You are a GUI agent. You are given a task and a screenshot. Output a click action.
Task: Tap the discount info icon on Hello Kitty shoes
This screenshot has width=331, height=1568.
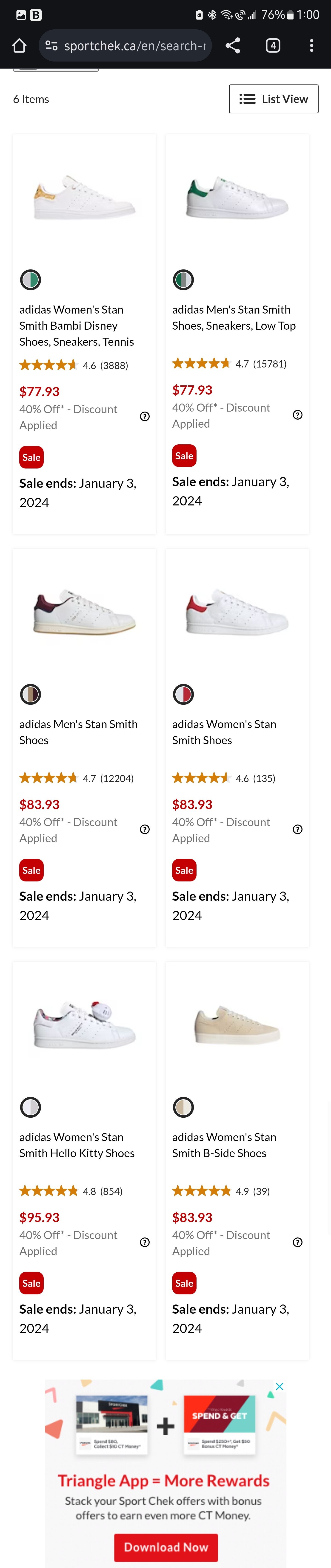click(x=145, y=1242)
